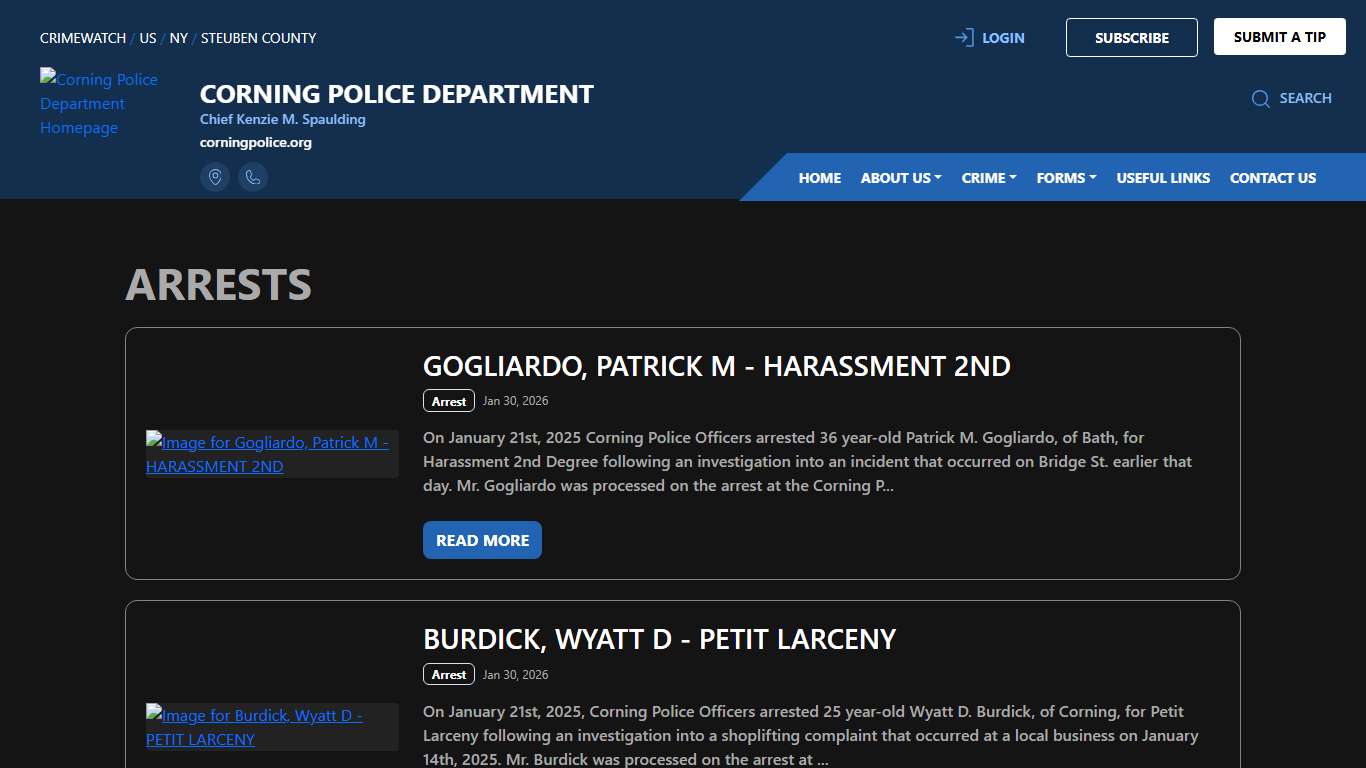Click the phone contact icon
The image size is (1366, 768).
pos(253,177)
